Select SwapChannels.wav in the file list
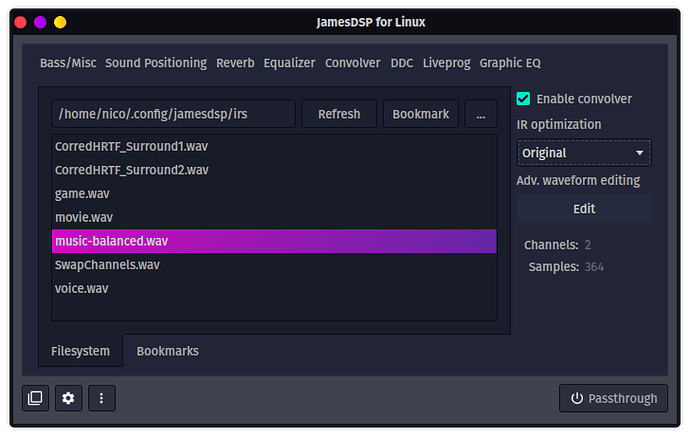 [274, 265]
